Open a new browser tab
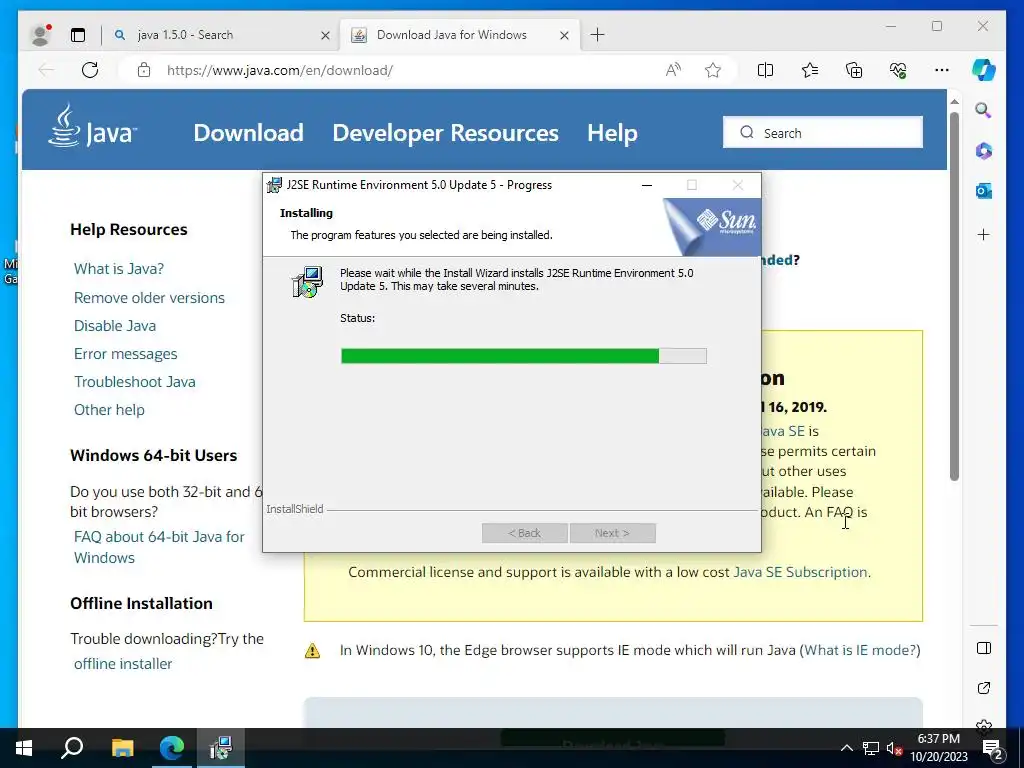The image size is (1024, 768). [597, 35]
